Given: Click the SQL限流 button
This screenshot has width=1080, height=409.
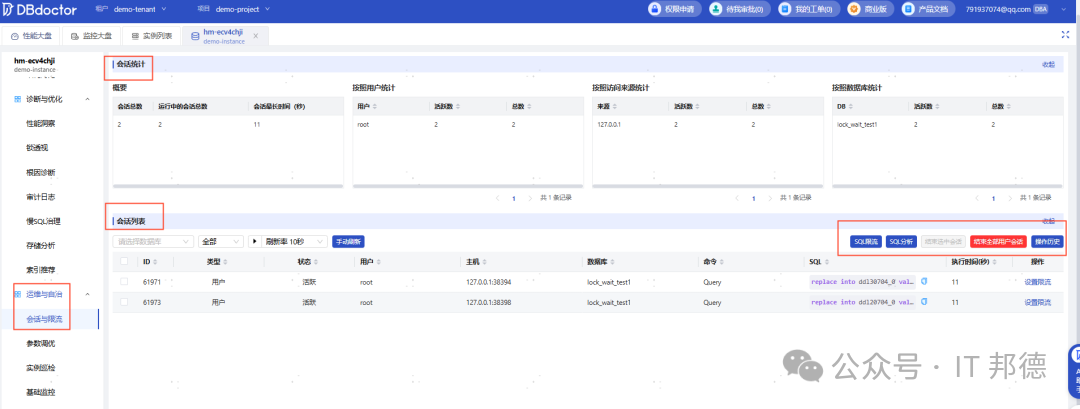Looking at the screenshot, I should (866, 242).
